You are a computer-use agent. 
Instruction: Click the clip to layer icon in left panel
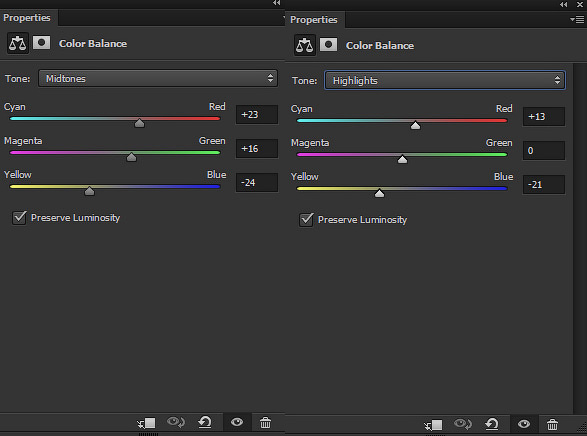pos(146,423)
